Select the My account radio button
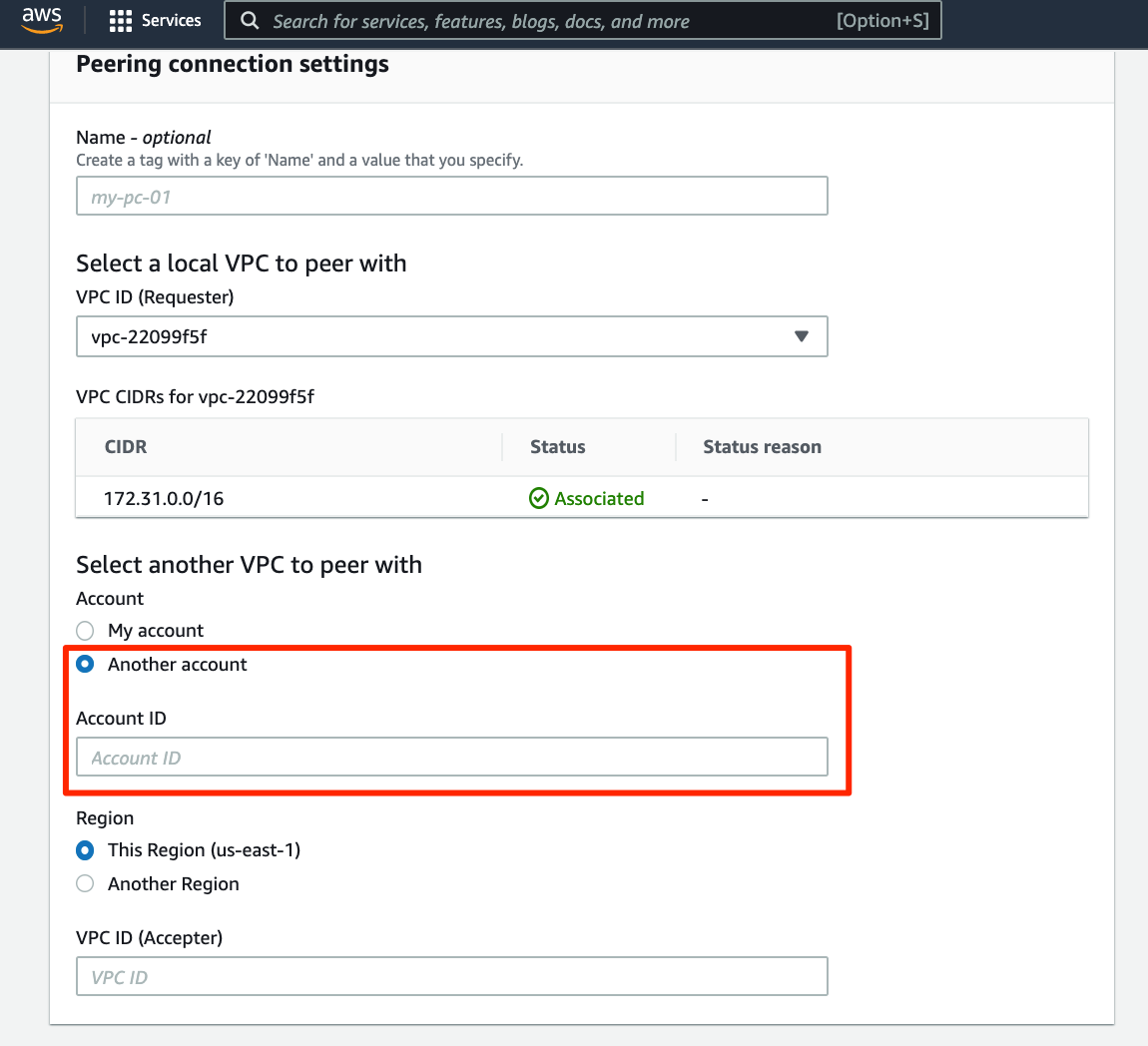The width and height of the screenshot is (1148, 1046). (85, 630)
